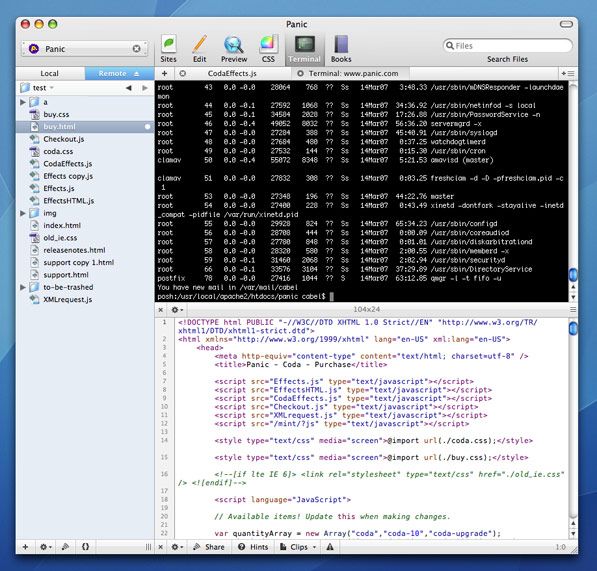Select EffectsHTML.js file
Screen dimensions: 597x571
85,201
